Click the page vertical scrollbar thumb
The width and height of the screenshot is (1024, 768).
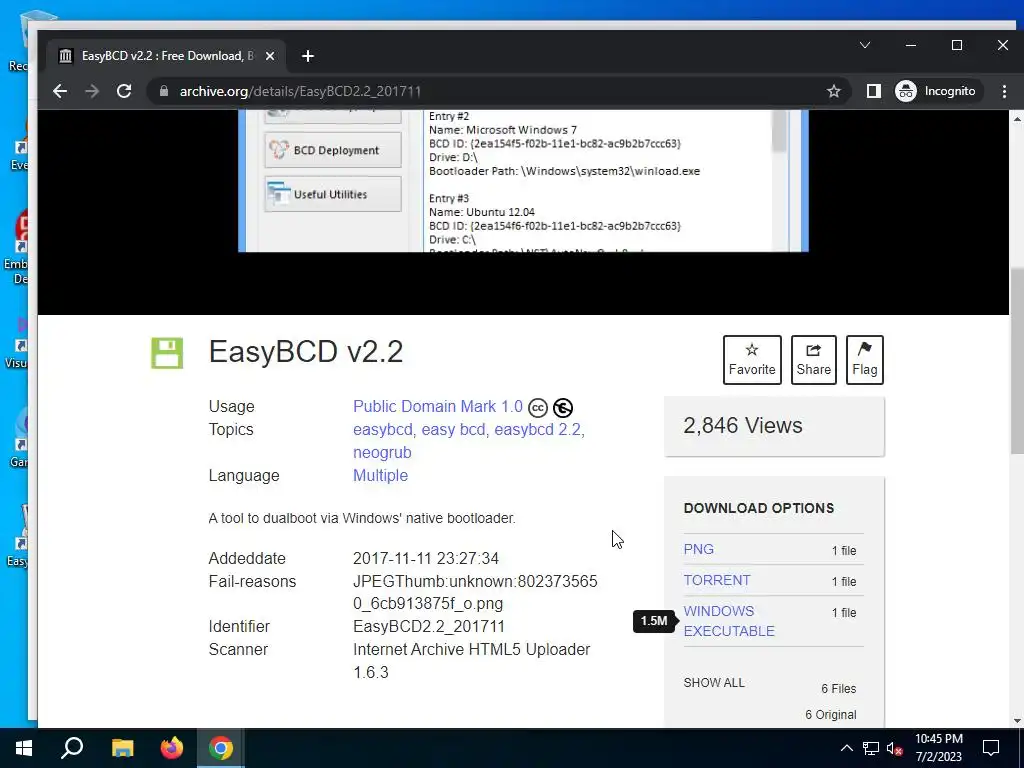coord(1017,360)
